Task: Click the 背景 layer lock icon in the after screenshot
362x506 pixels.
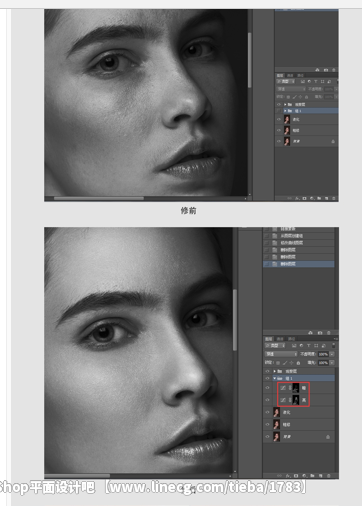Action: (328, 437)
